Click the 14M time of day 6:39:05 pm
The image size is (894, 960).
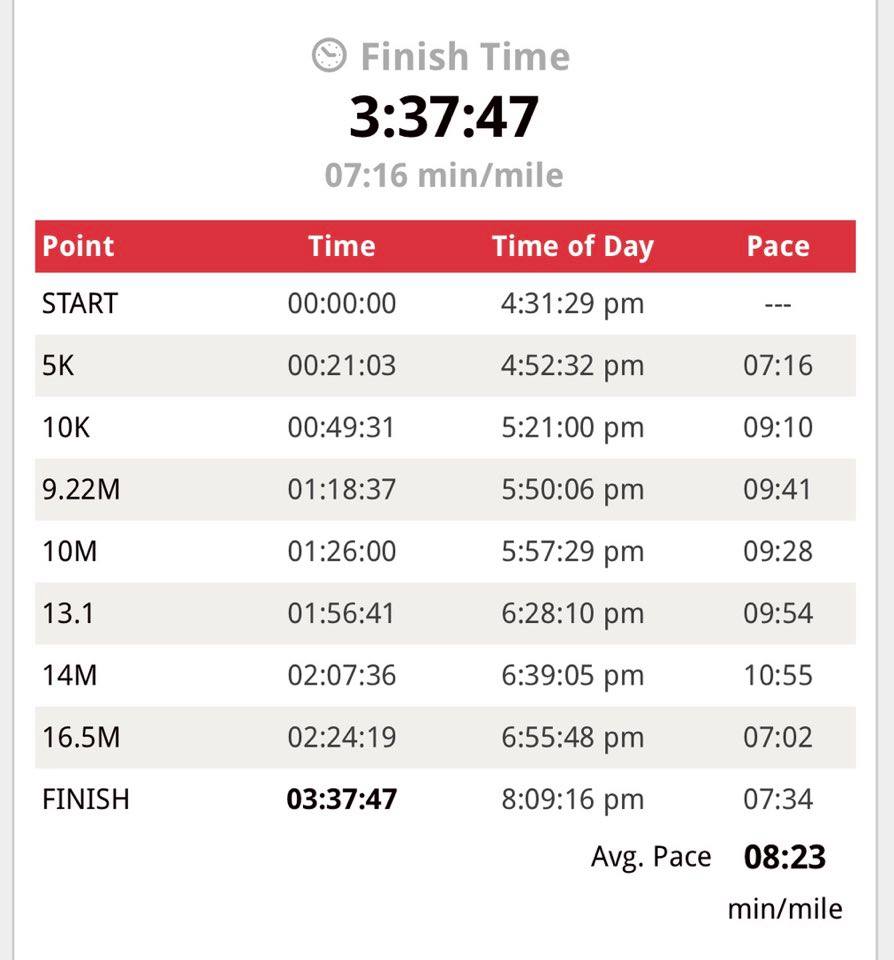coord(573,676)
